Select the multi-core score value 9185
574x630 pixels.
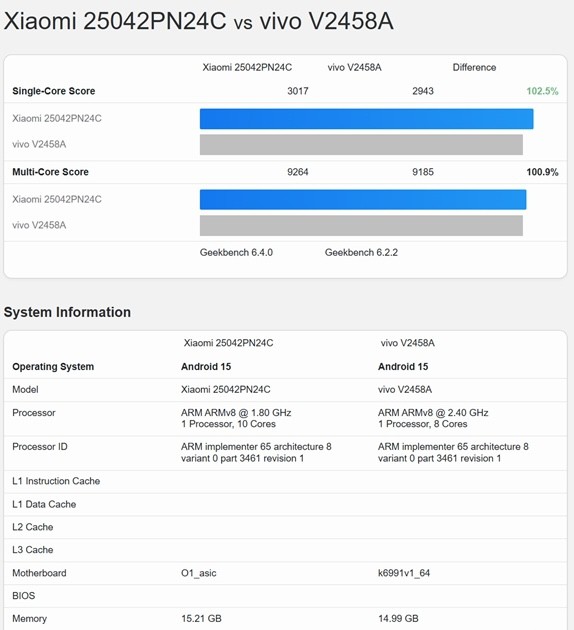[423, 172]
